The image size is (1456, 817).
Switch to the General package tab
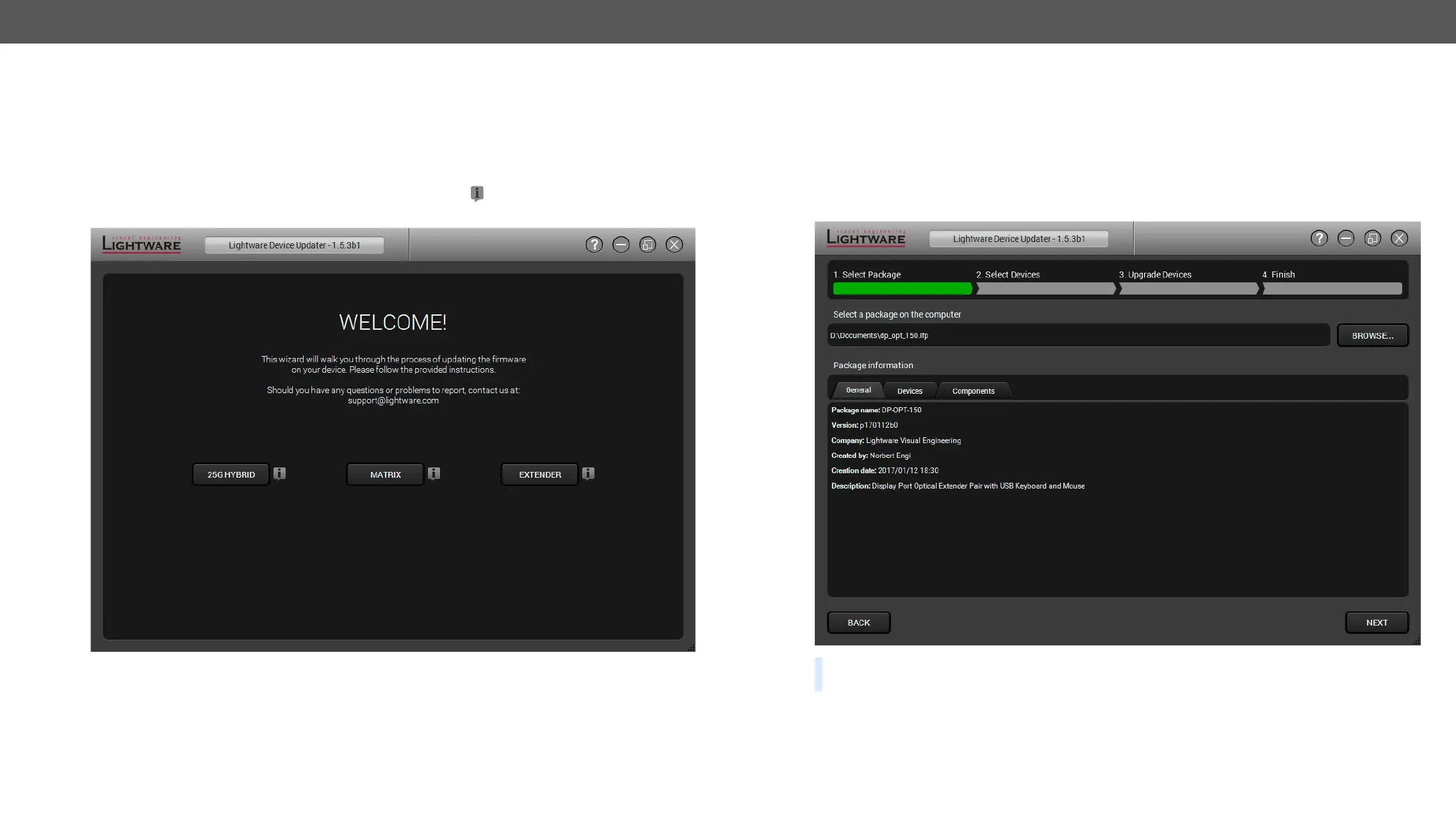click(858, 390)
